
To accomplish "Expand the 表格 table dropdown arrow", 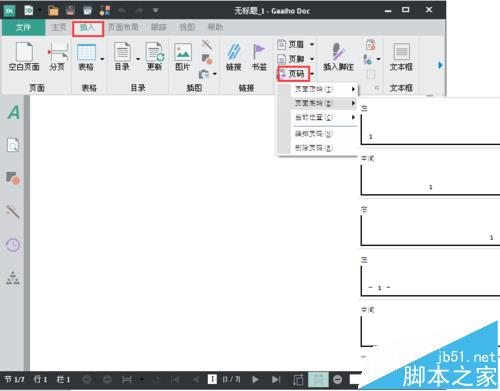I will click(102, 59).
